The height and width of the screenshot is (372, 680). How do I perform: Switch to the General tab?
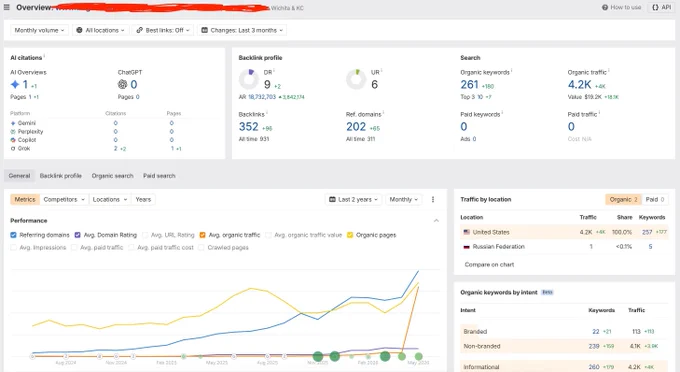click(20, 176)
